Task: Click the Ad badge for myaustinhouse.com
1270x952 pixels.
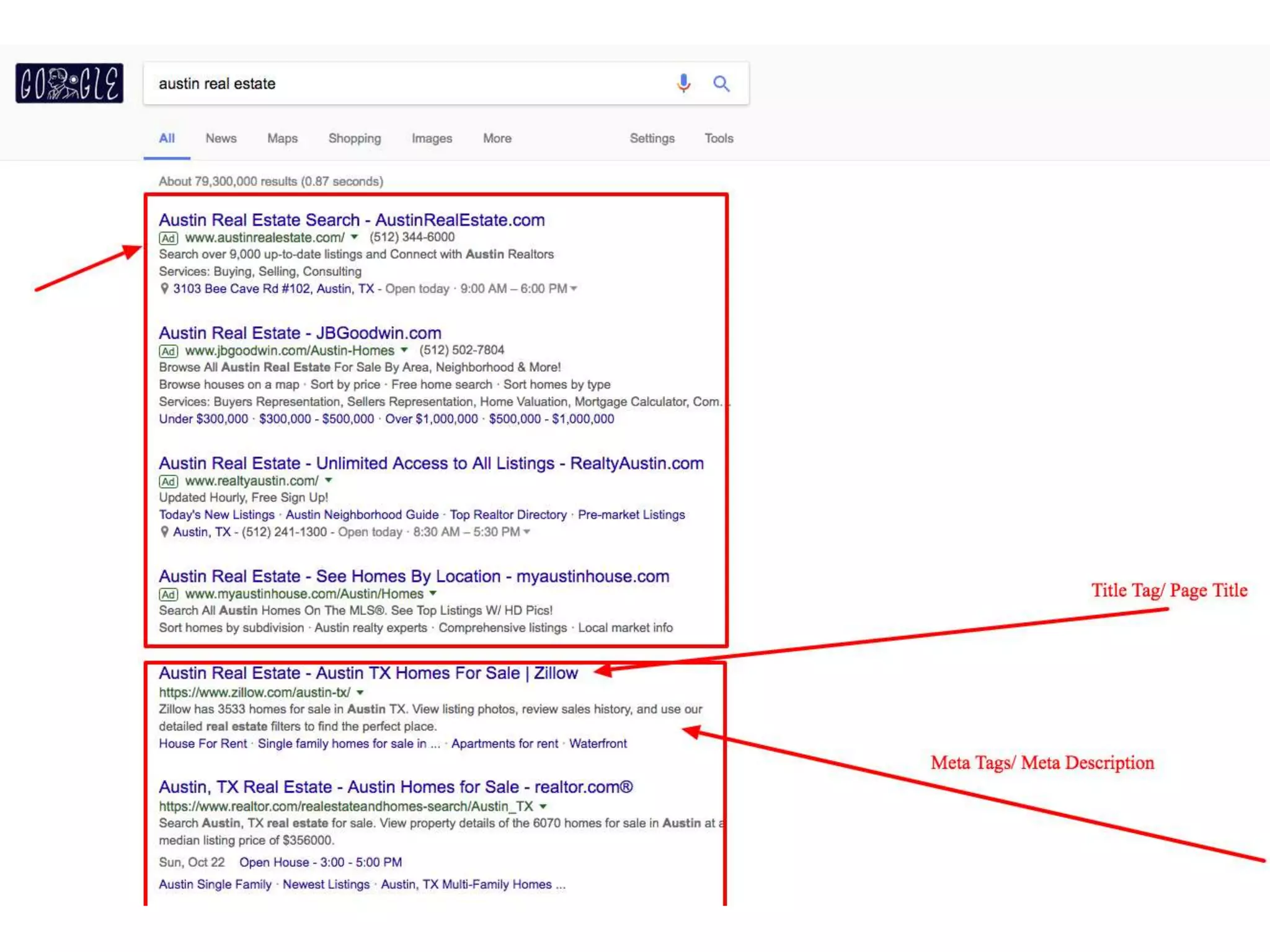Action: pyautogui.click(x=168, y=594)
